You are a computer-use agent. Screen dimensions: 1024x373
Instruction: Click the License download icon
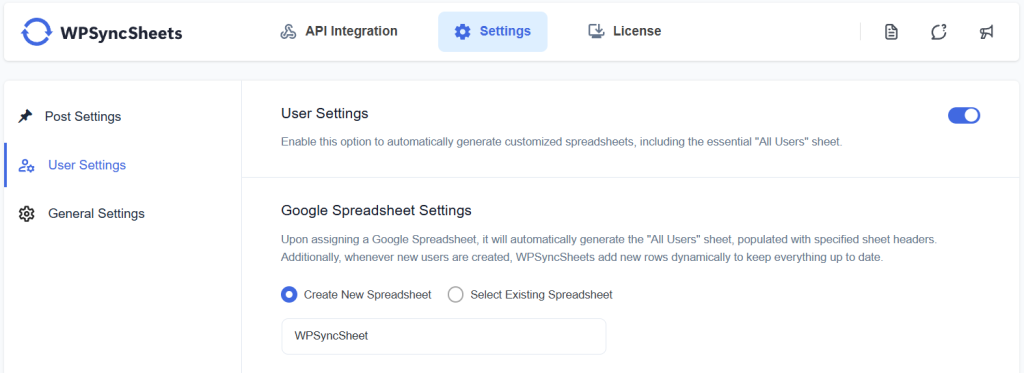(596, 31)
